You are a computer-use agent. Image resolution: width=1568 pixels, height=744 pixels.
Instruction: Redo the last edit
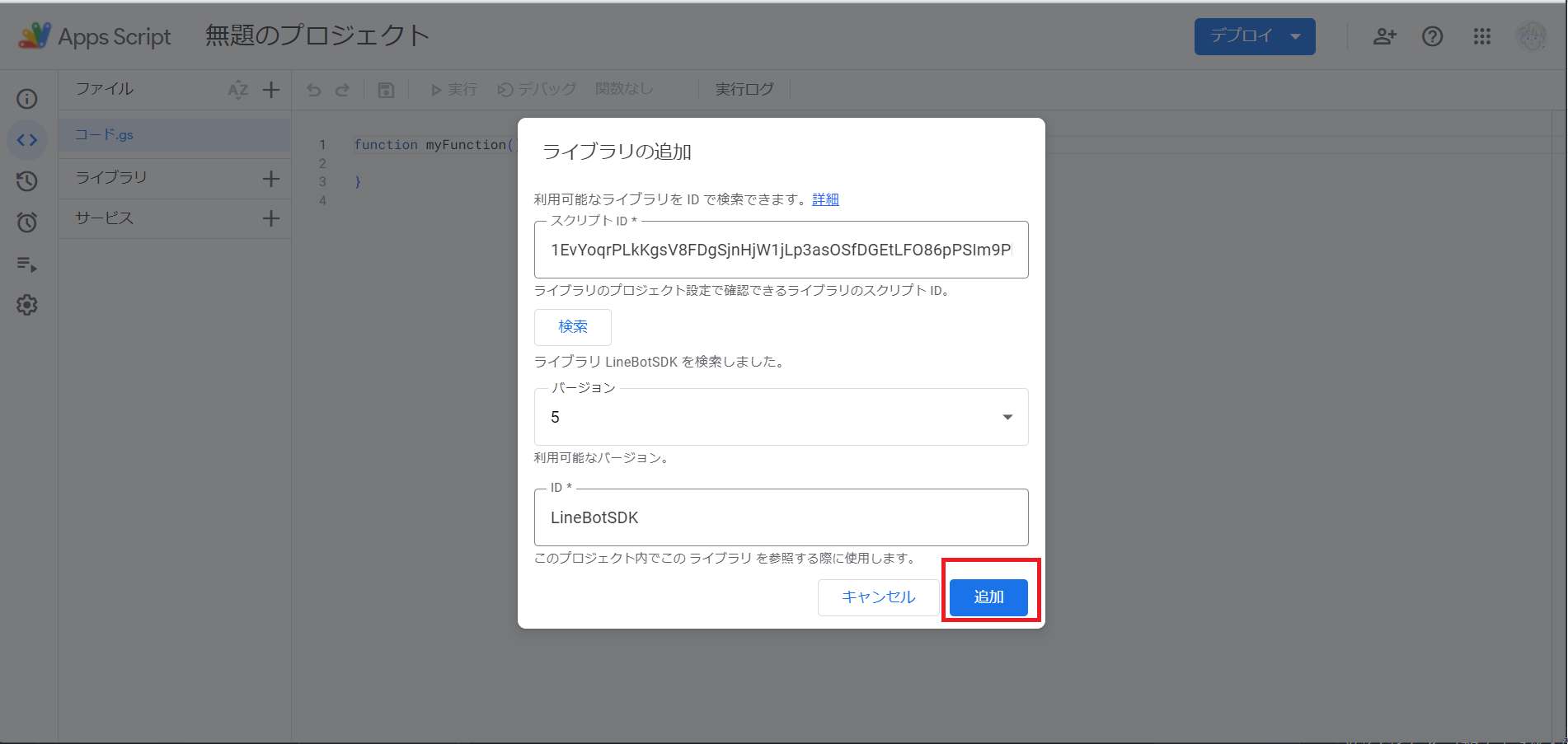343,89
